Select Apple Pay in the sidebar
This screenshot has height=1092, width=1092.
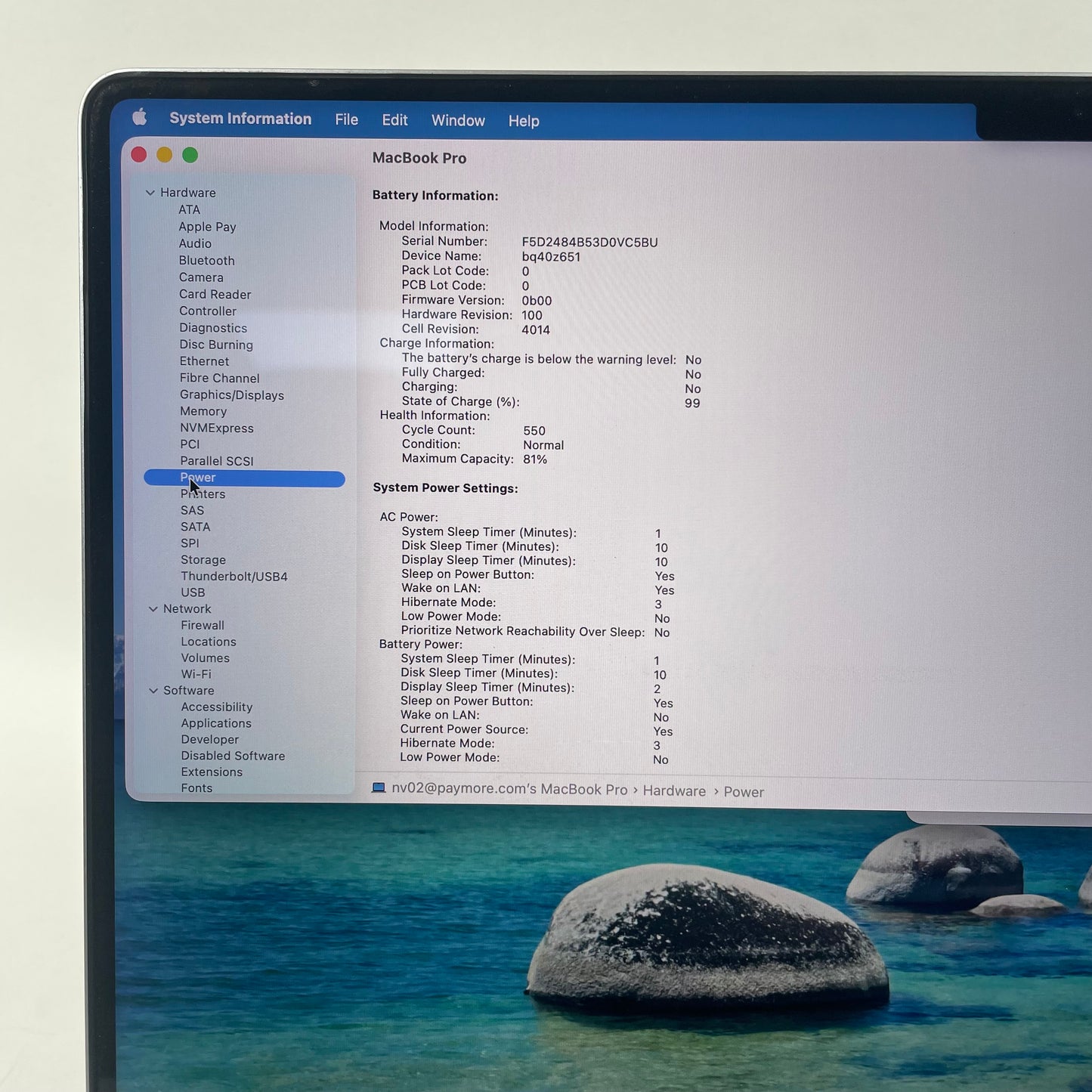pyautogui.click(x=208, y=227)
